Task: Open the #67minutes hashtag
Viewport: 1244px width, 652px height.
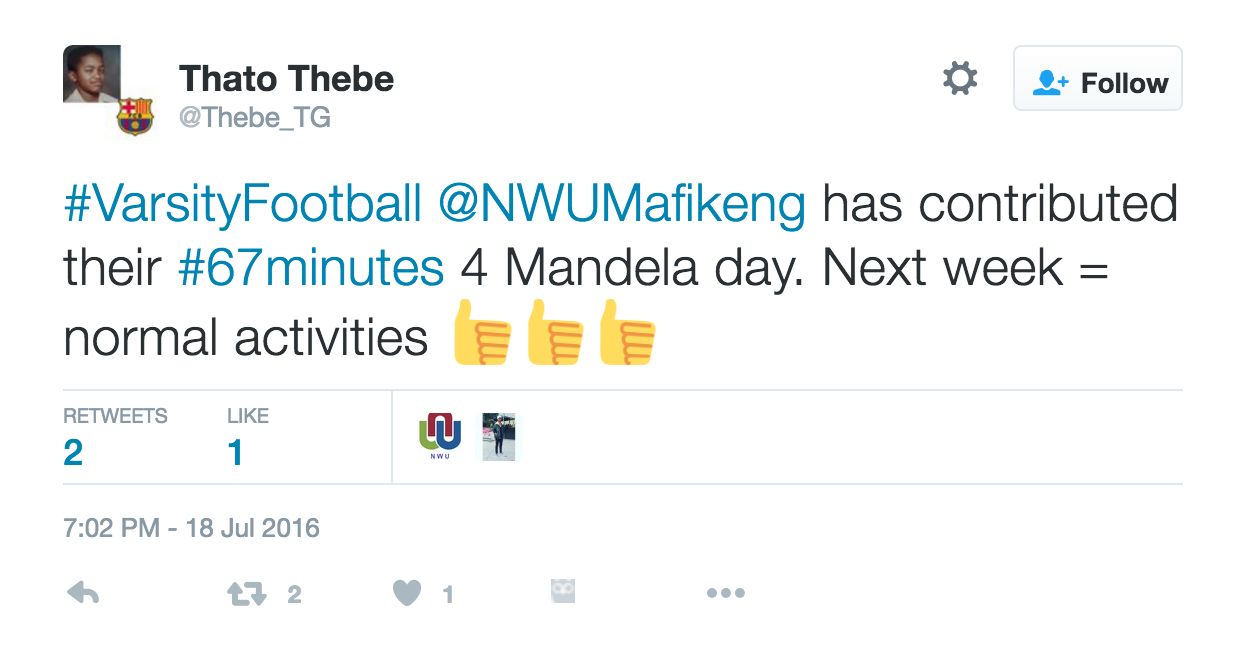Action: (x=311, y=269)
